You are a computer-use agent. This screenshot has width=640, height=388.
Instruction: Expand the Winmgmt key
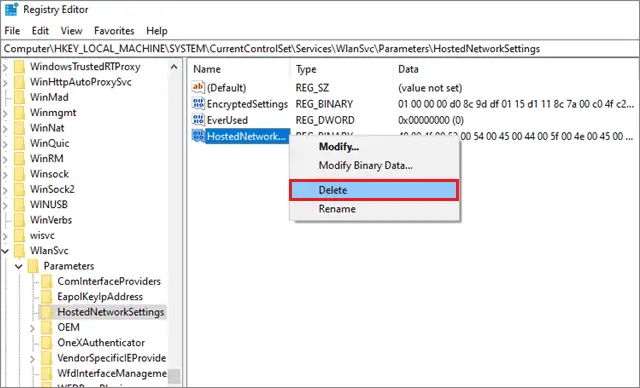[5, 113]
